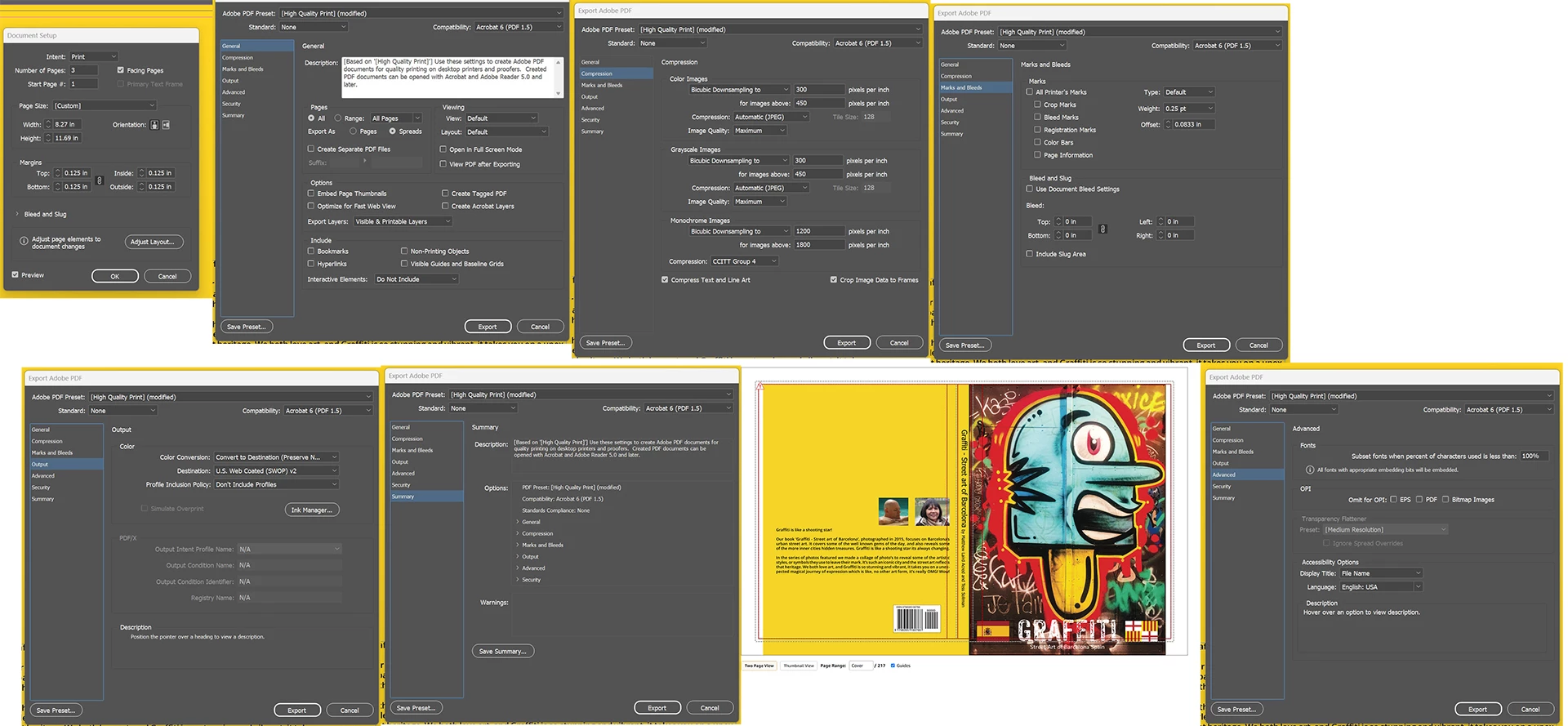Open marks Weight dropdown showing 0.25 pt
The height and width of the screenshot is (726, 1568).
[1190, 109]
